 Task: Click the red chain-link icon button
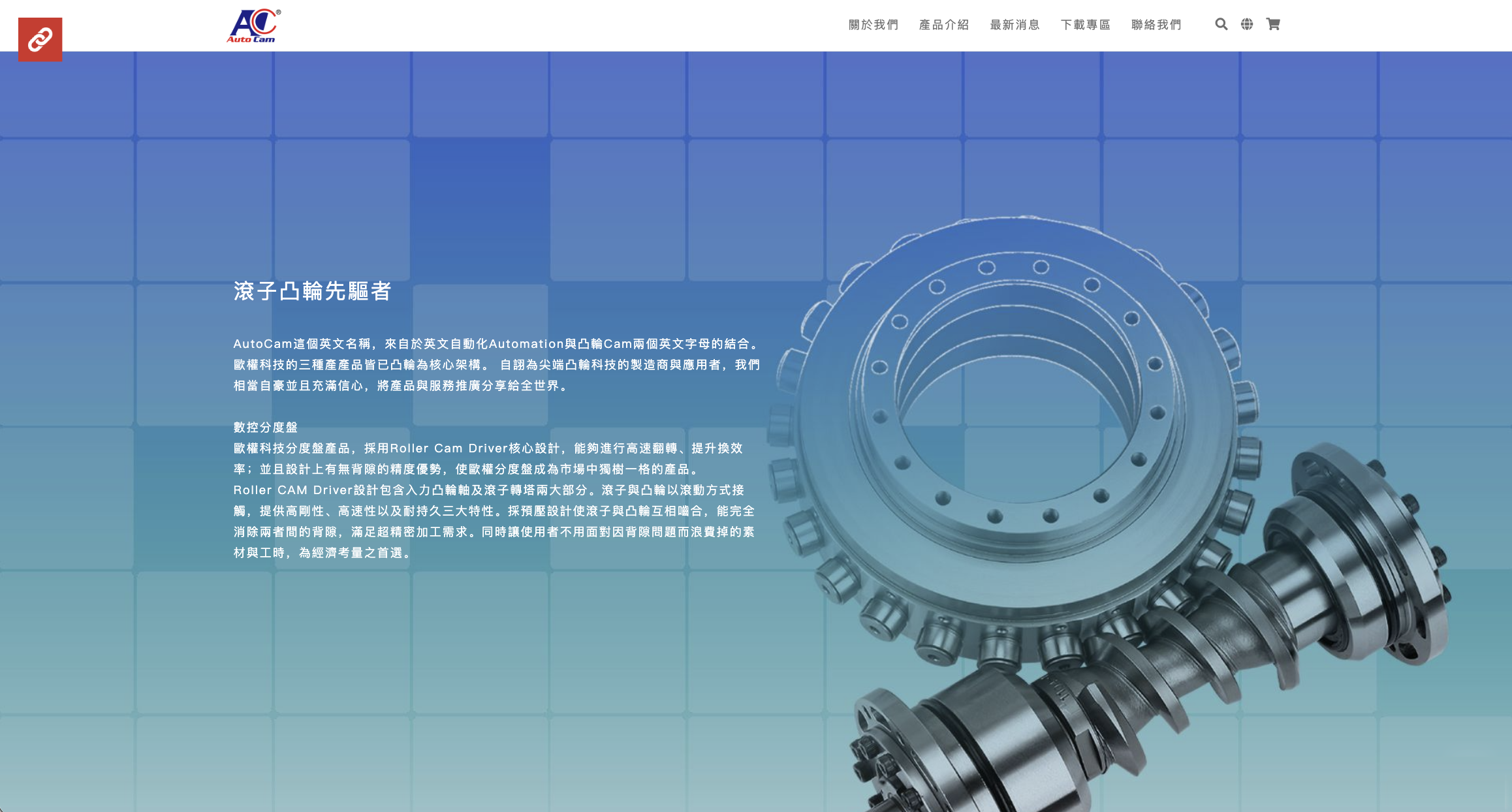pos(40,40)
